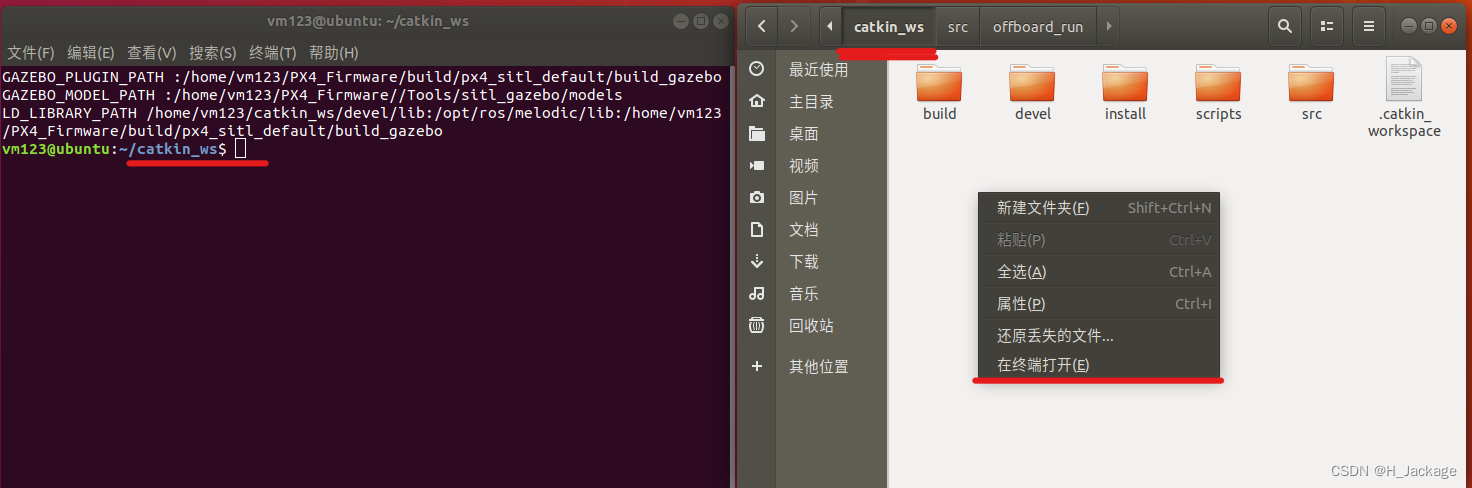Click the downloads arrow icon in sidebar
The height and width of the screenshot is (488, 1472).
pos(757,261)
